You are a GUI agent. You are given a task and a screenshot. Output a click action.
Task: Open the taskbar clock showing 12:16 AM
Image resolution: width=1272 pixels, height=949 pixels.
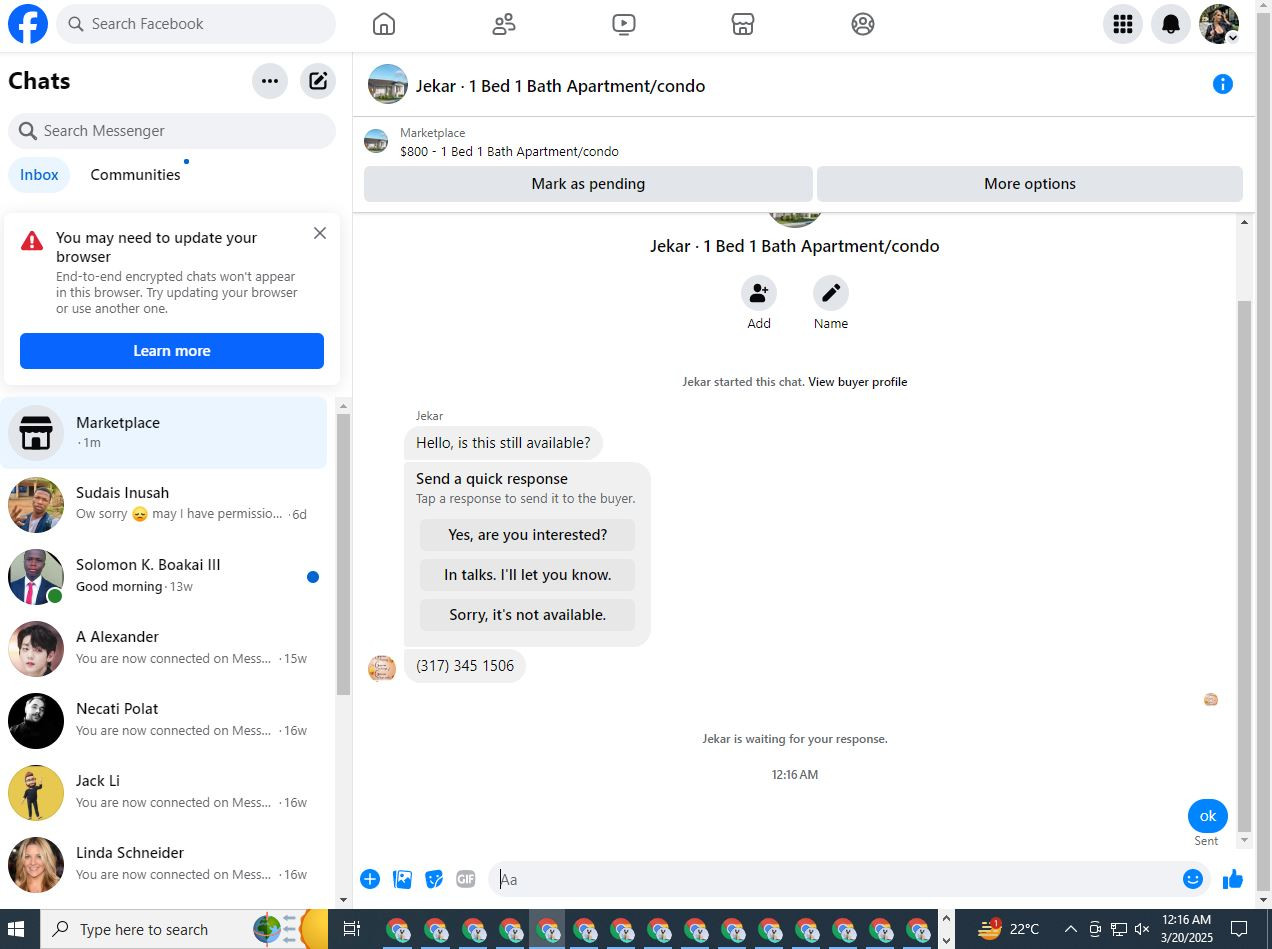tap(1186, 929)
